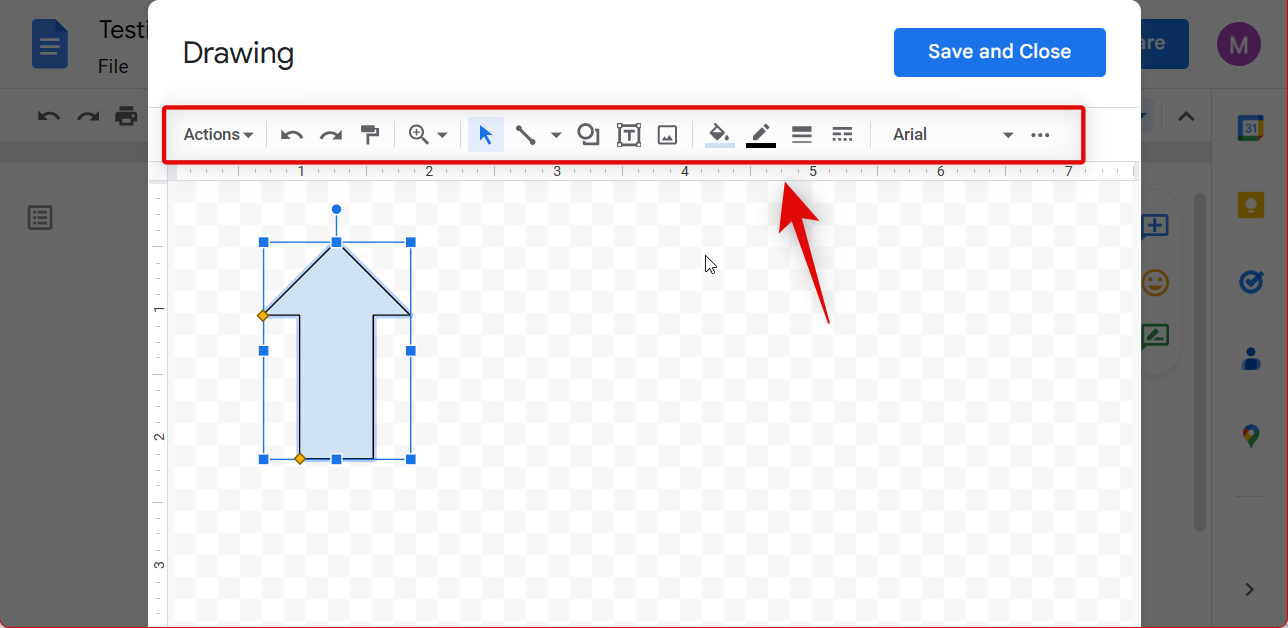Image resolution: width=1288 pixels, height=628 pixels.
Task: Expand the Zoom dropdown
Action: tap(428, 135)
